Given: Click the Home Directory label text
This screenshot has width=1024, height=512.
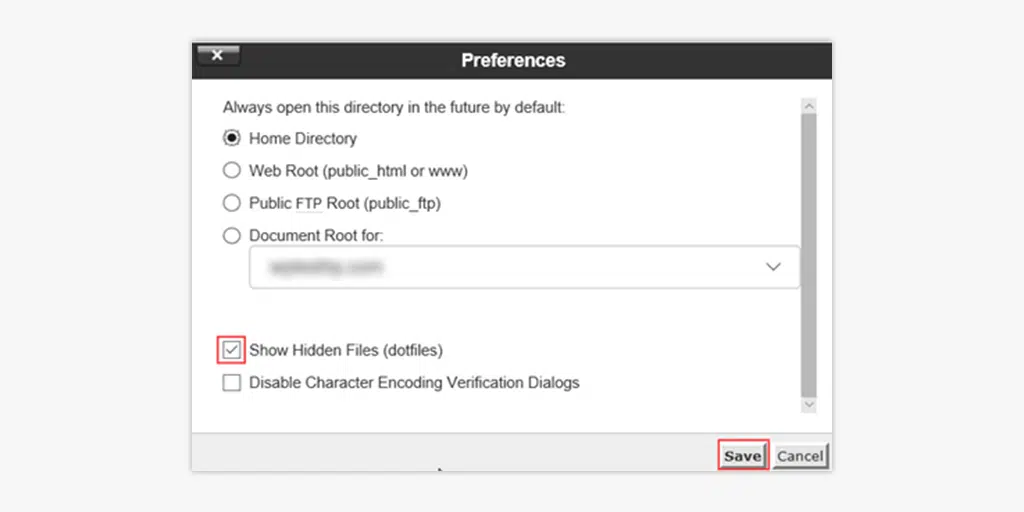Looking at the screenshot, I should click(302, 138).
